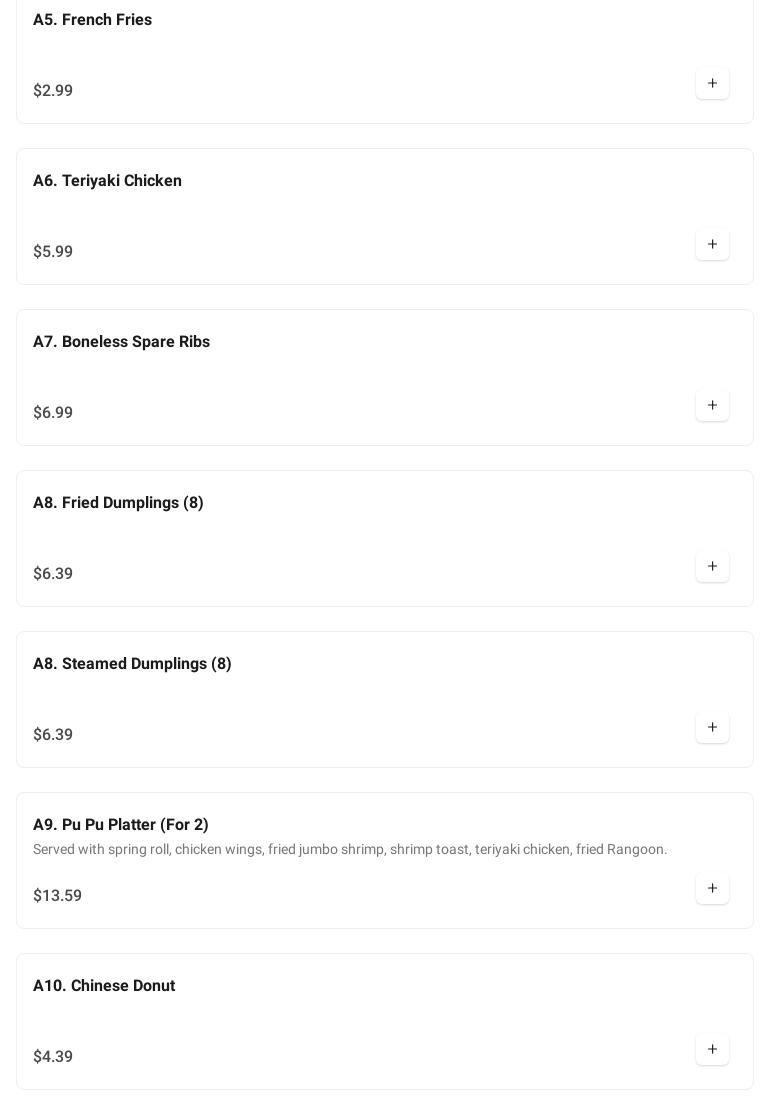Image resolution: width=770 pixels, height=1120 pixels.
Task: Add A6. Teriyaki Chicken with plus button
Action: (712, 245)
